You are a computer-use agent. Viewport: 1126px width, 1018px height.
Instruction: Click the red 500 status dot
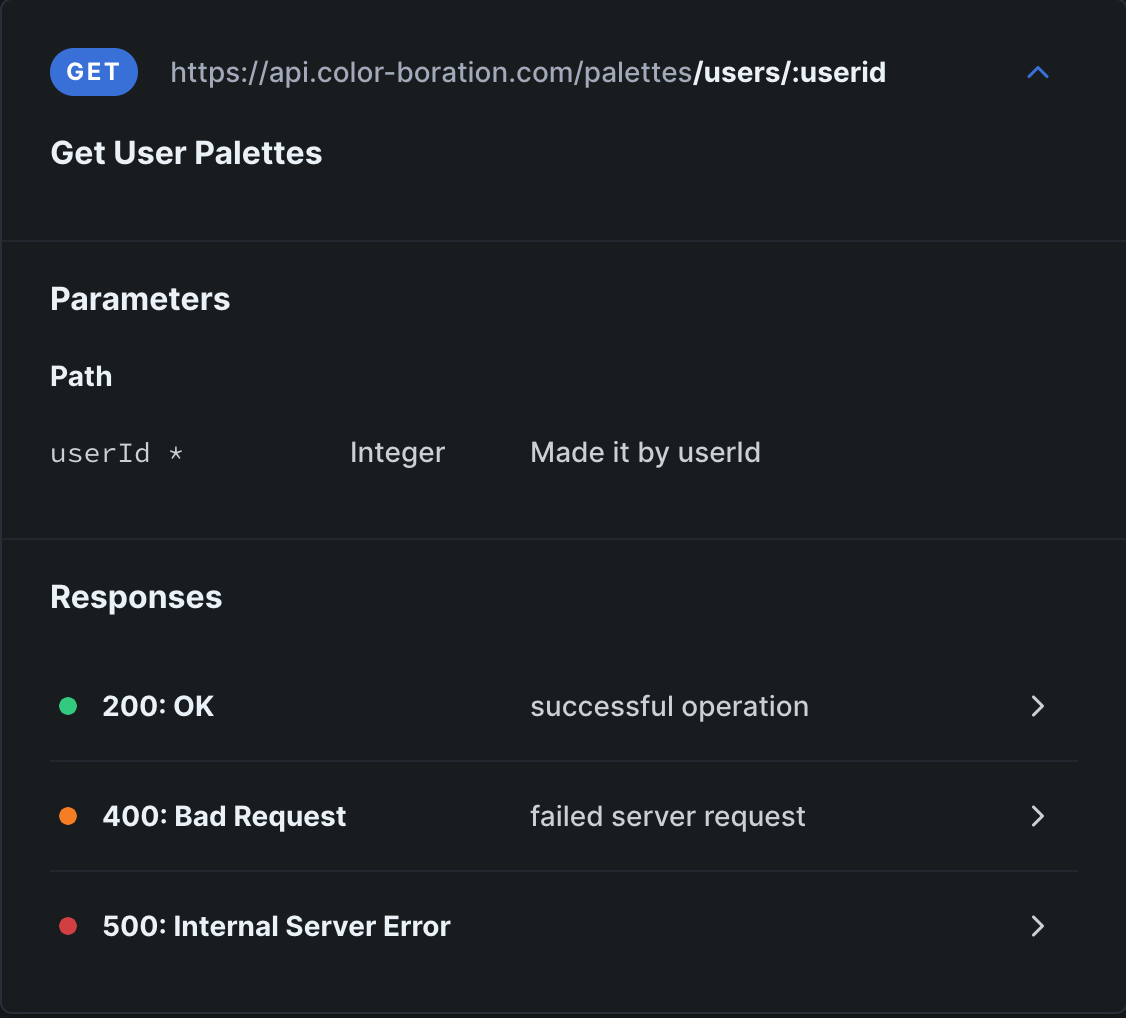68,926
